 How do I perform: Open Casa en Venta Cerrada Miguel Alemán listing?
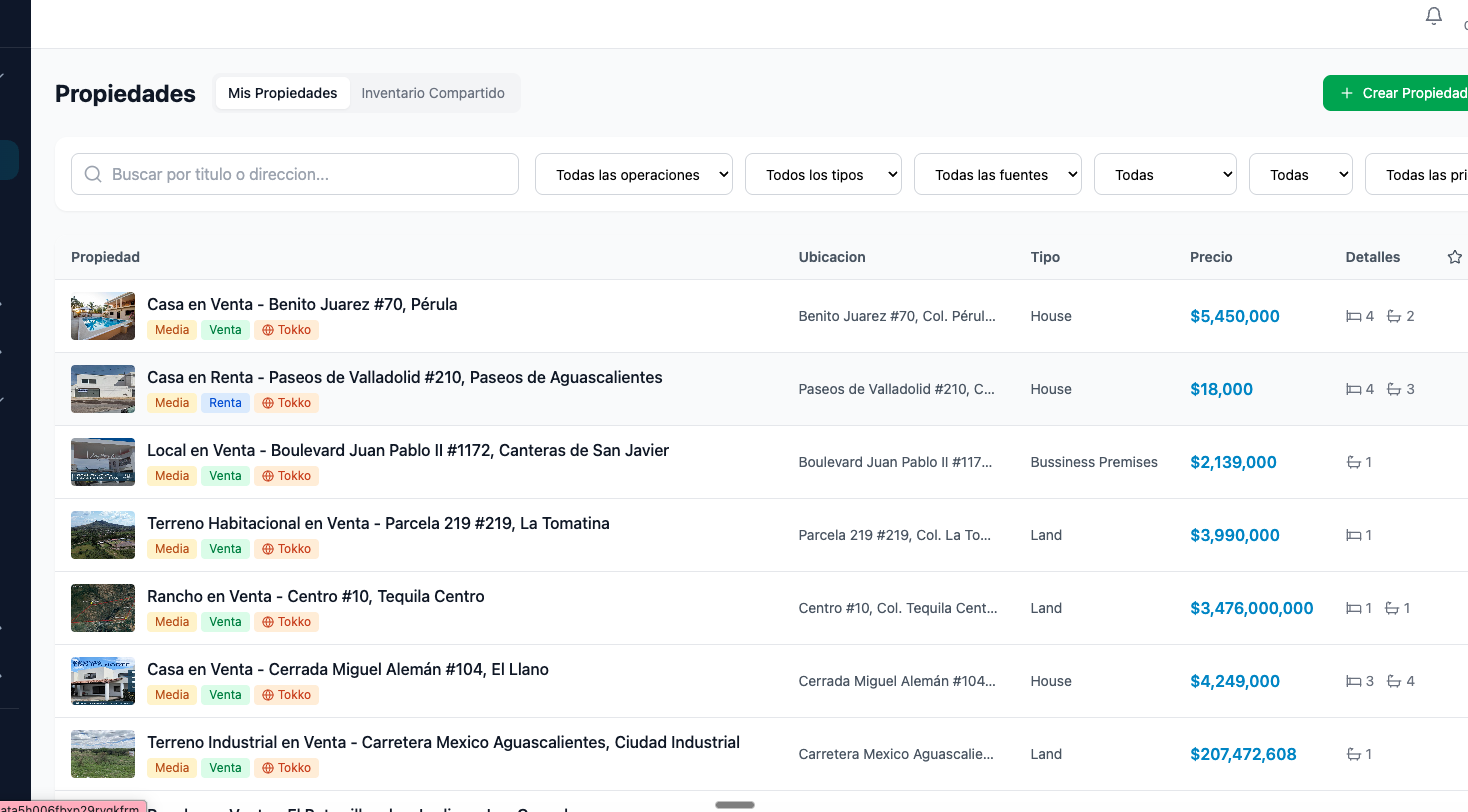coord(348,669)
